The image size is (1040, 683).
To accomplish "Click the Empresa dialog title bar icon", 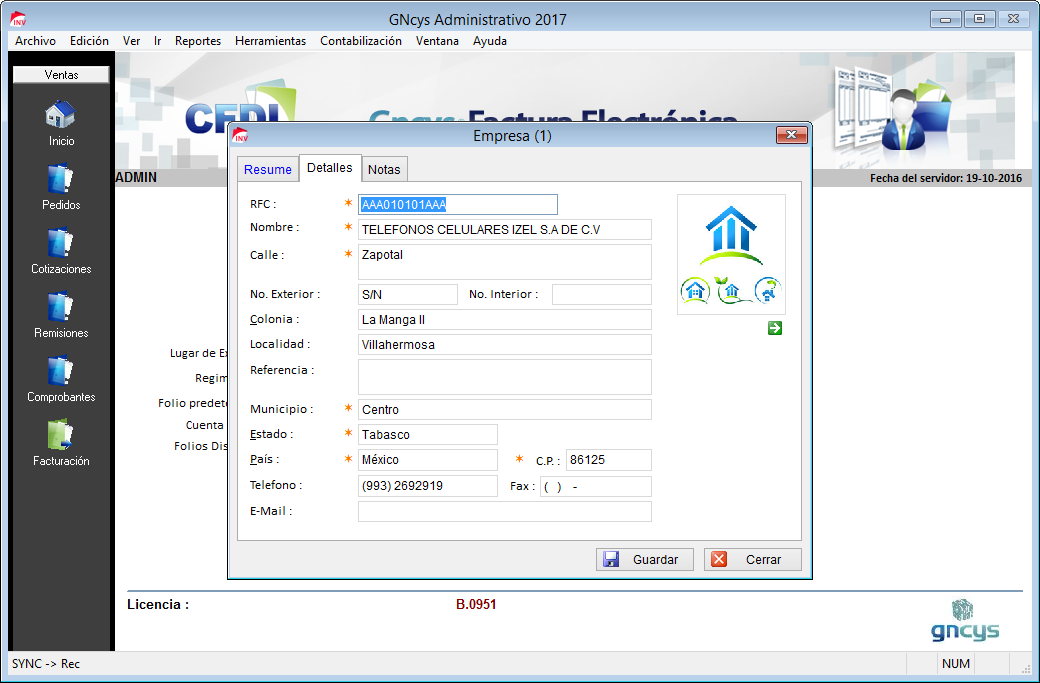I will pyautogui.click(x=240, y=135).
